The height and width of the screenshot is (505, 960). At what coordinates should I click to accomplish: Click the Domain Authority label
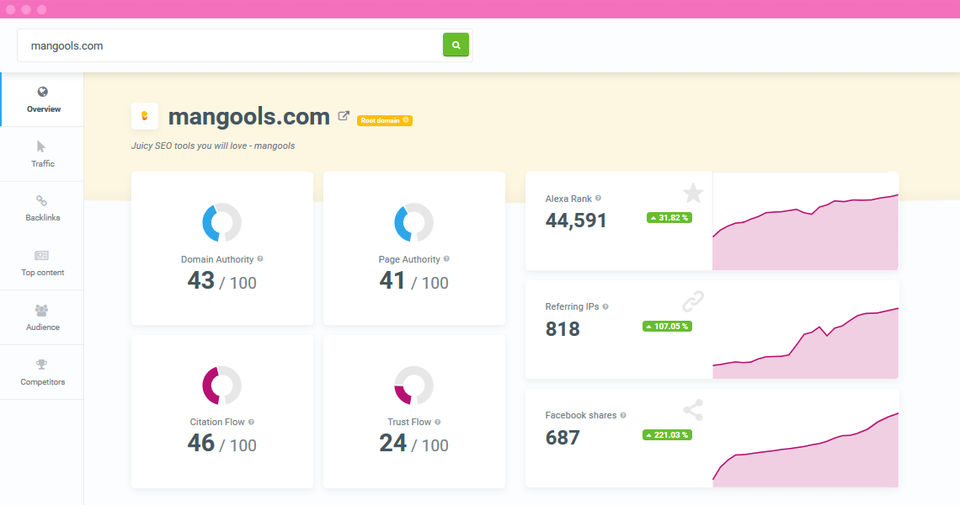pyautogui.click(x=217, y=259)
